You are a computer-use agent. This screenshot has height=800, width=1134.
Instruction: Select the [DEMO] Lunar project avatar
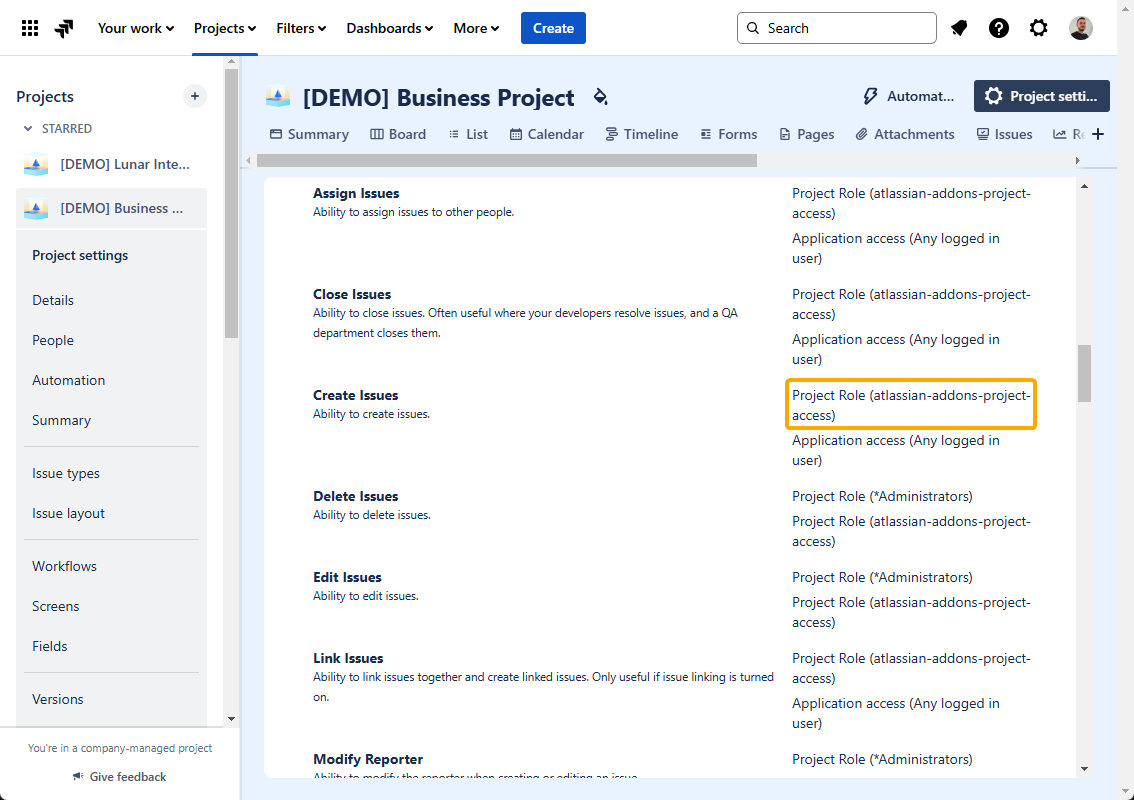[35, 164]
